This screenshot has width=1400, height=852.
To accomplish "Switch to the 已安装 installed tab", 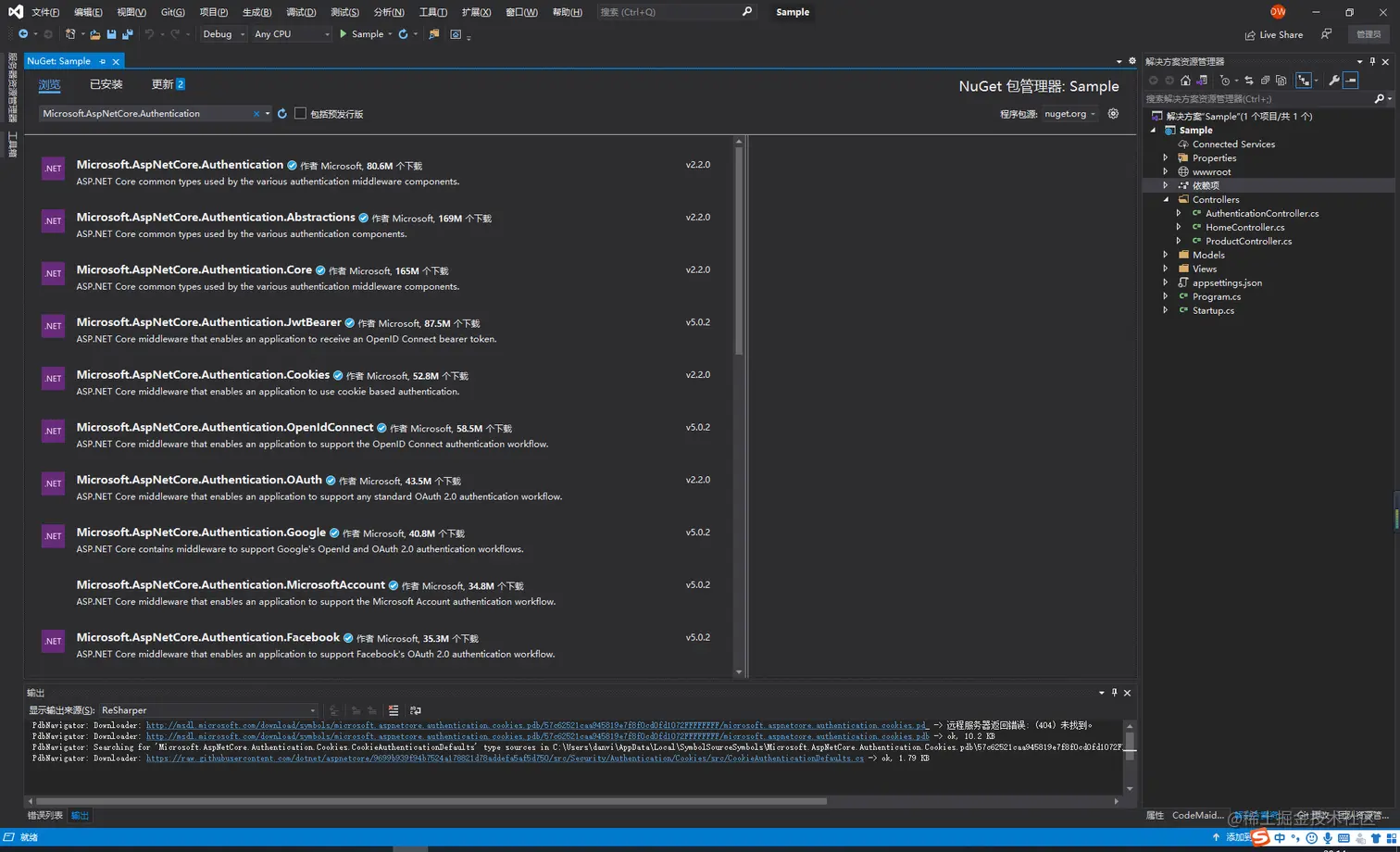I will coord(106,84).
